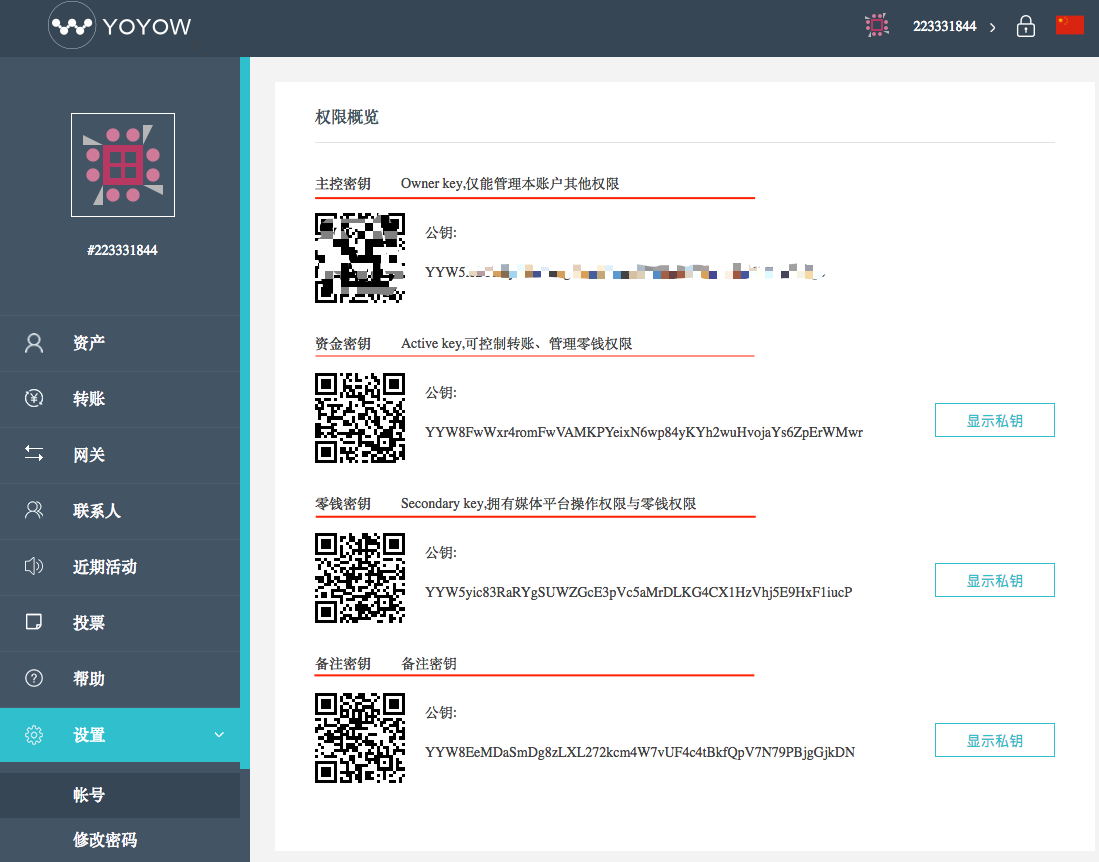Open the 网关 menu item

tap(120, 455)
